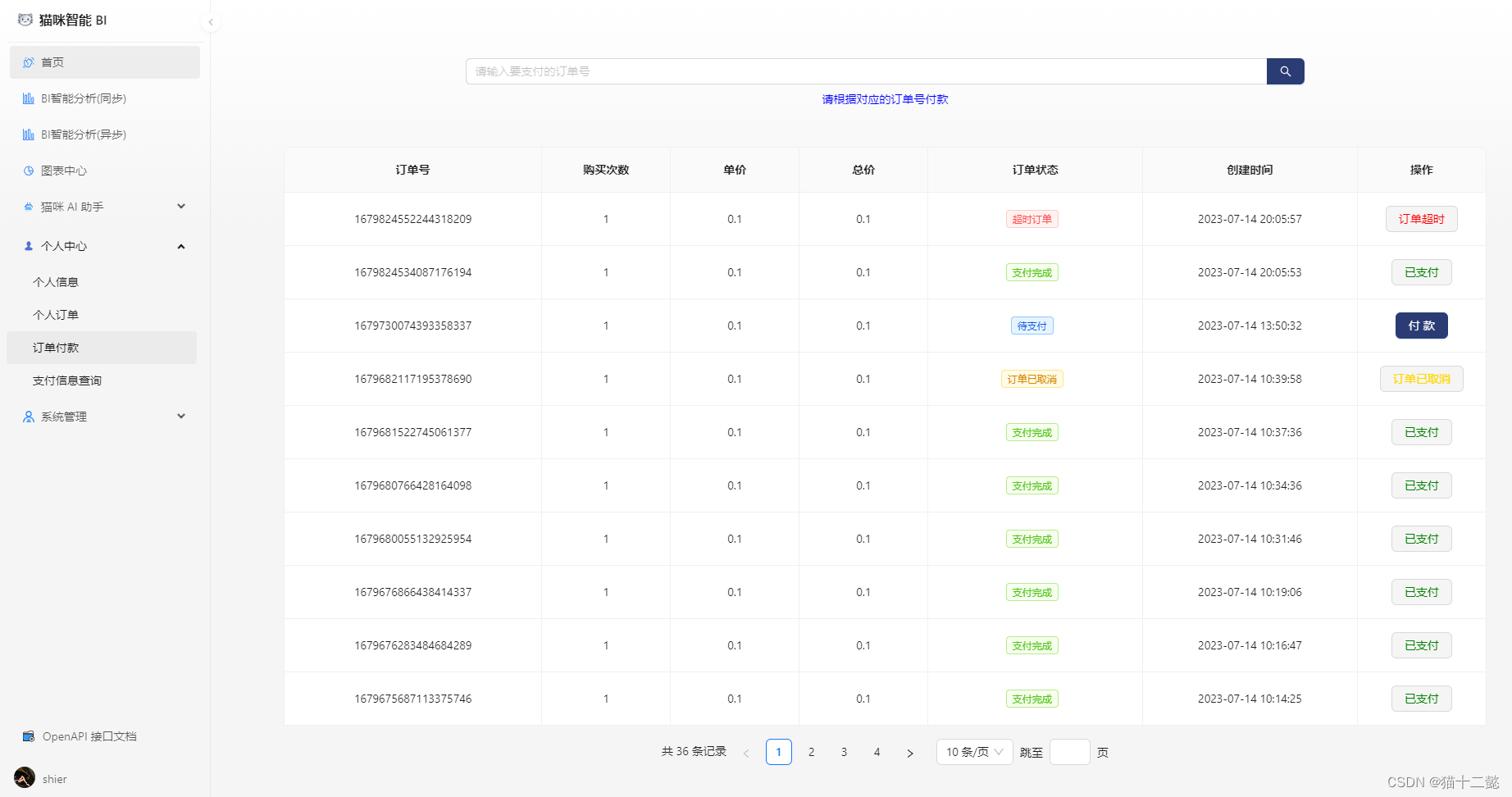Click 已支付 button for order 1679676283484684289
This screenshot has width=1512, height=797.
click(1422, 645)
